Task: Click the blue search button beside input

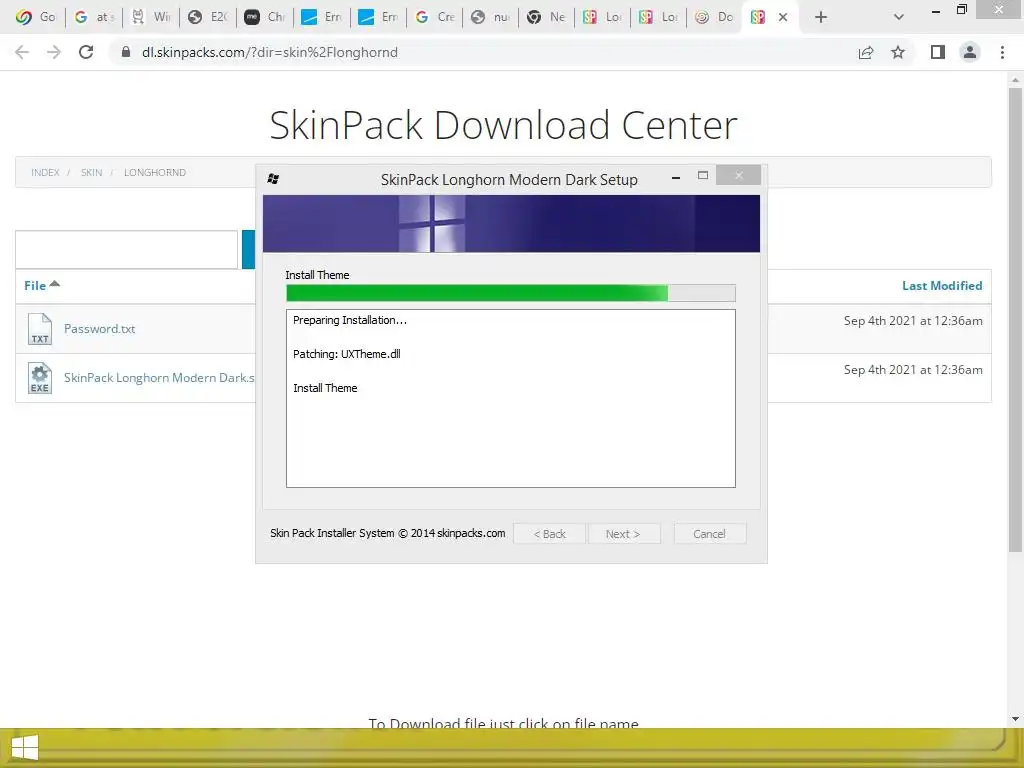Action: point(248,249)
